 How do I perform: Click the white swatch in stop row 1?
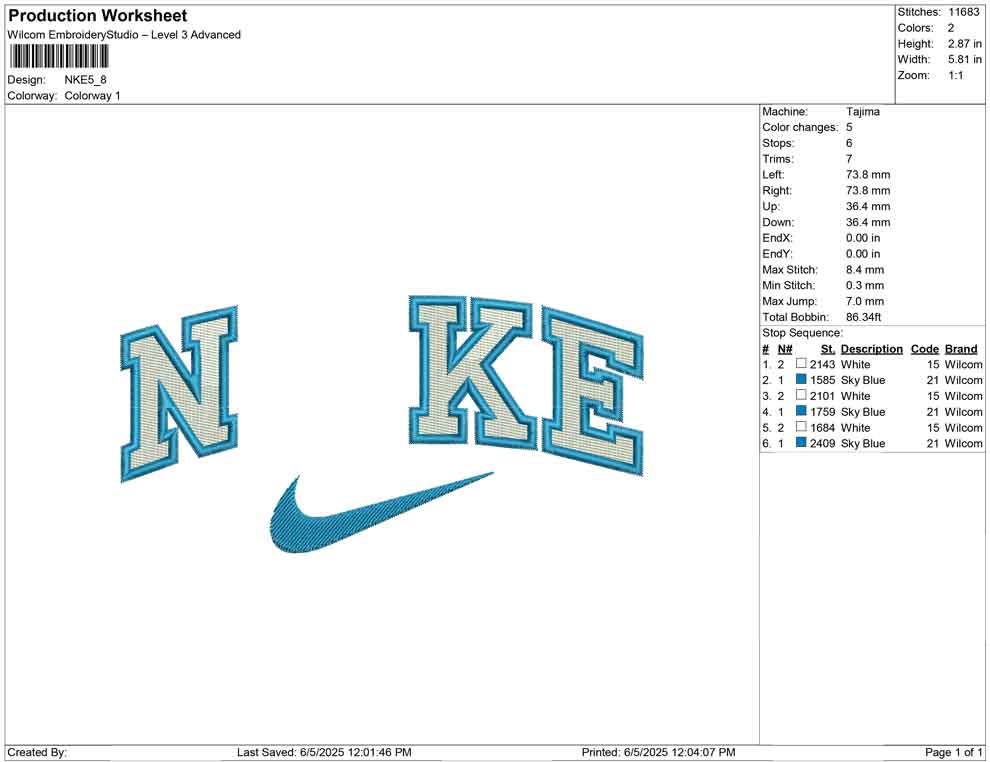[x=801, y=364]
